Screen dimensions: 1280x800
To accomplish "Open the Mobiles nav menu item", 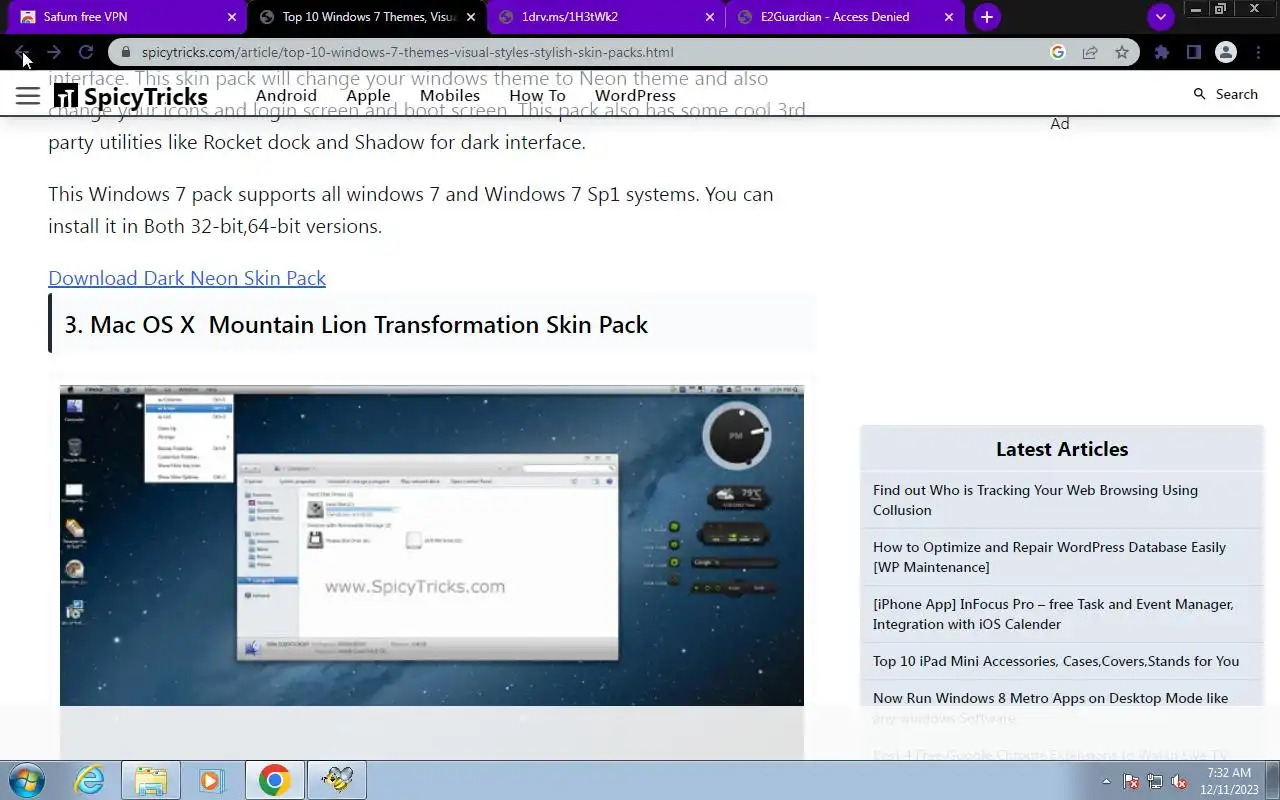I will (x=450, y=96).
